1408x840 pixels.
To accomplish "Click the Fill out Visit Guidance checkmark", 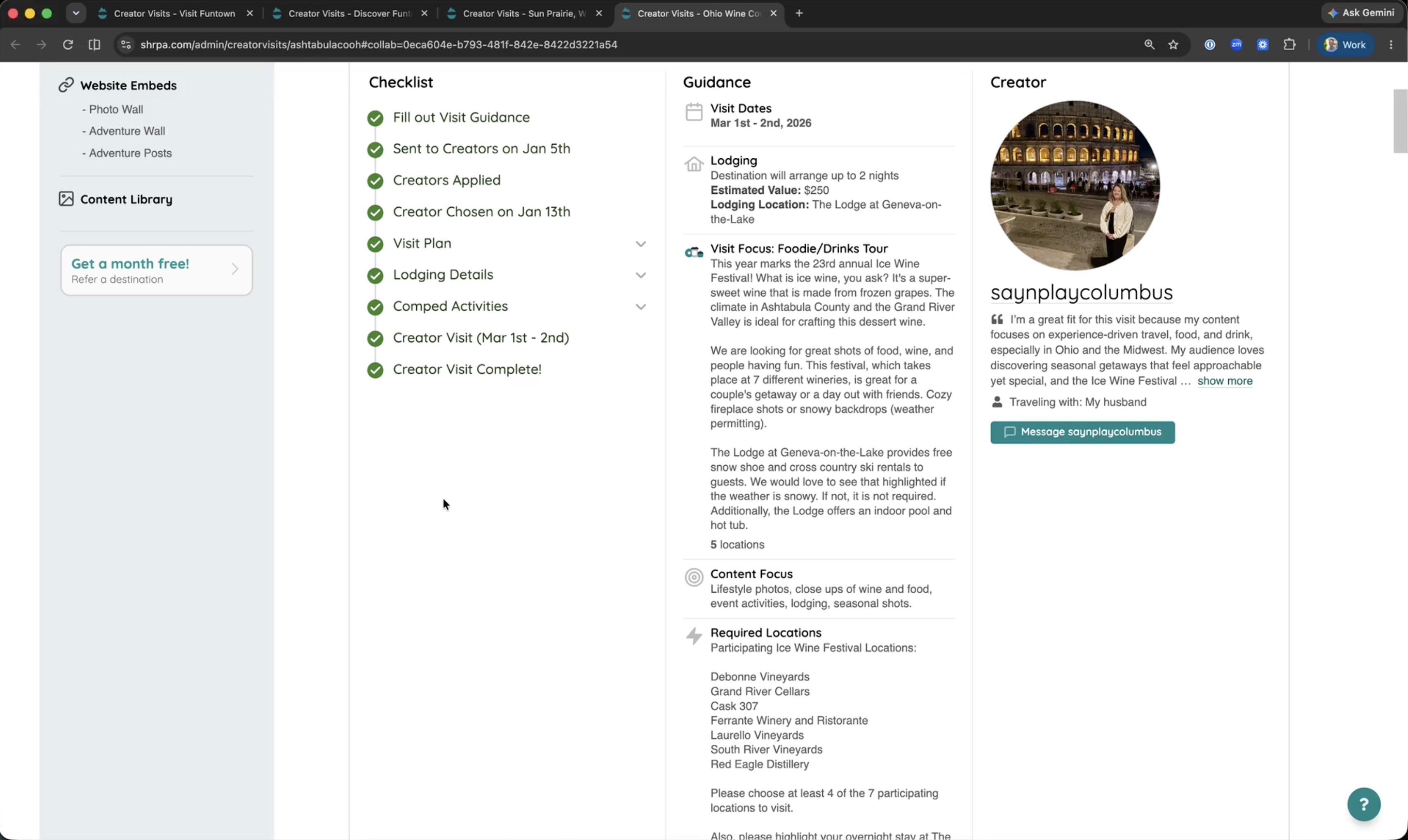I will click(375, 118).
